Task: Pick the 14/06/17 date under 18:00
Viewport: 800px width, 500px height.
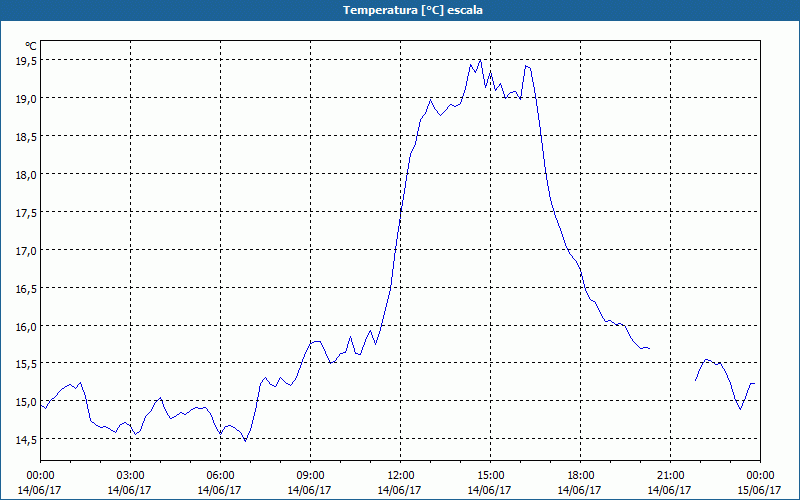Action: point(580,490)
